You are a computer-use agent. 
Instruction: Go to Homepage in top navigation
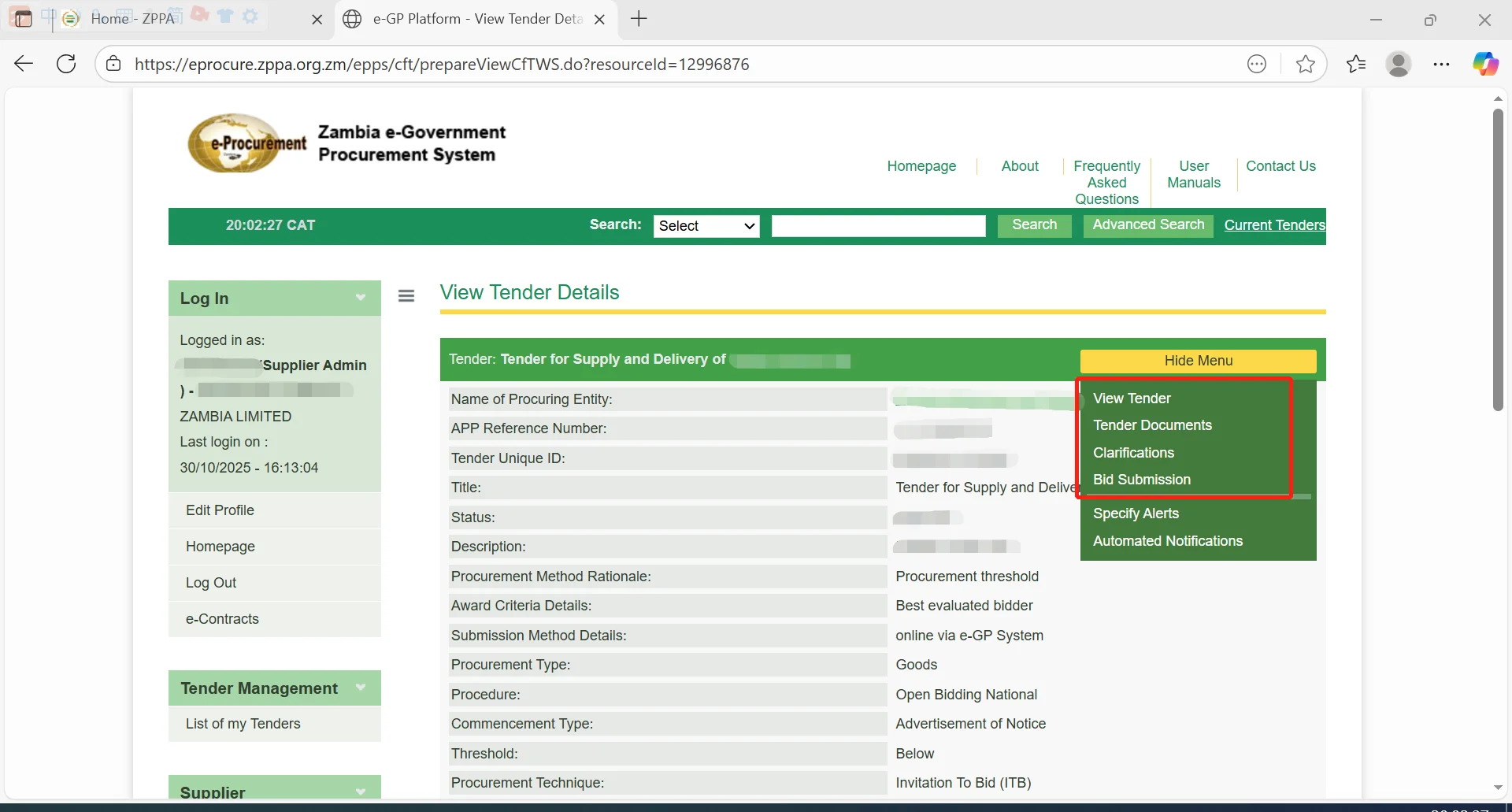point(921,166)
